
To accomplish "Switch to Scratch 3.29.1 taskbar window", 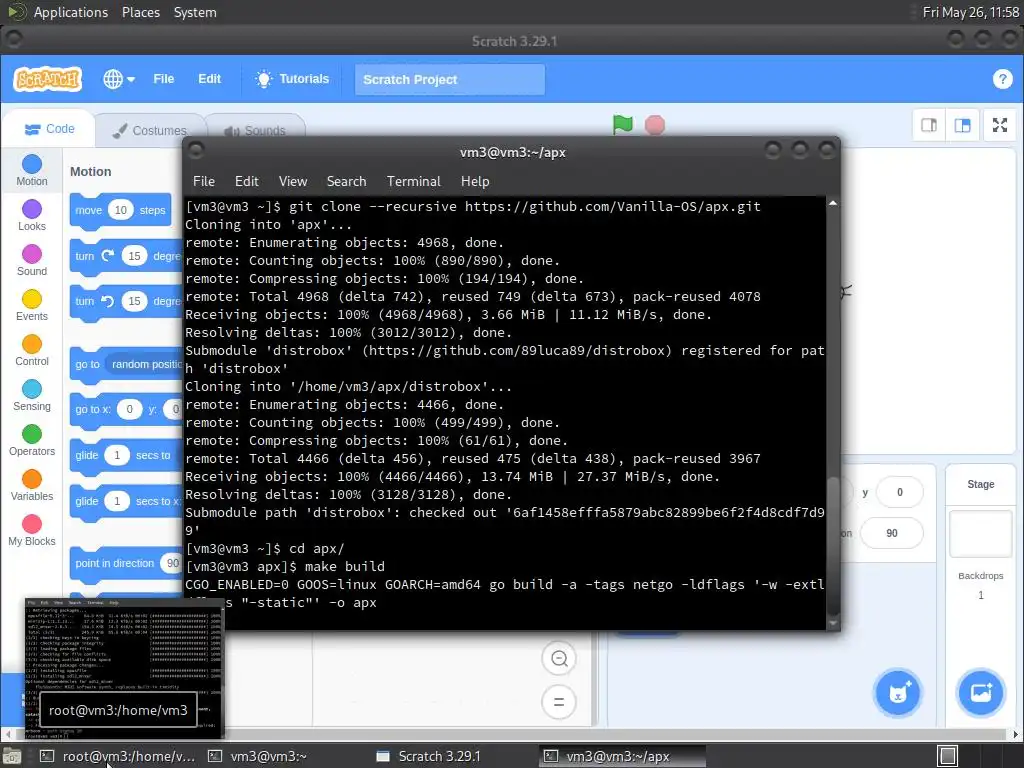I will (x=453, y=756).
